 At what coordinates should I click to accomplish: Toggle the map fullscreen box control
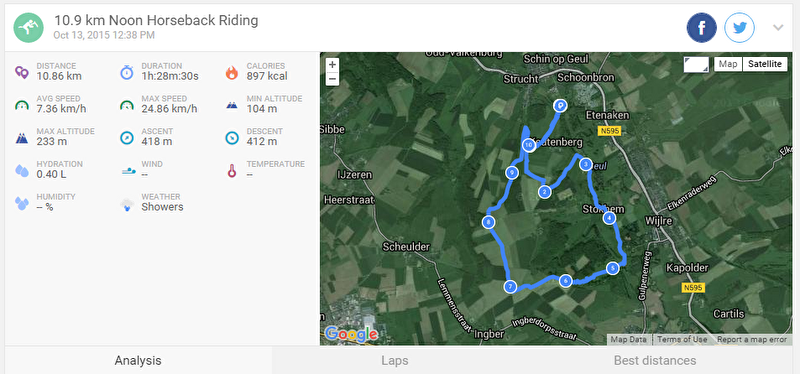click(696, 64)
